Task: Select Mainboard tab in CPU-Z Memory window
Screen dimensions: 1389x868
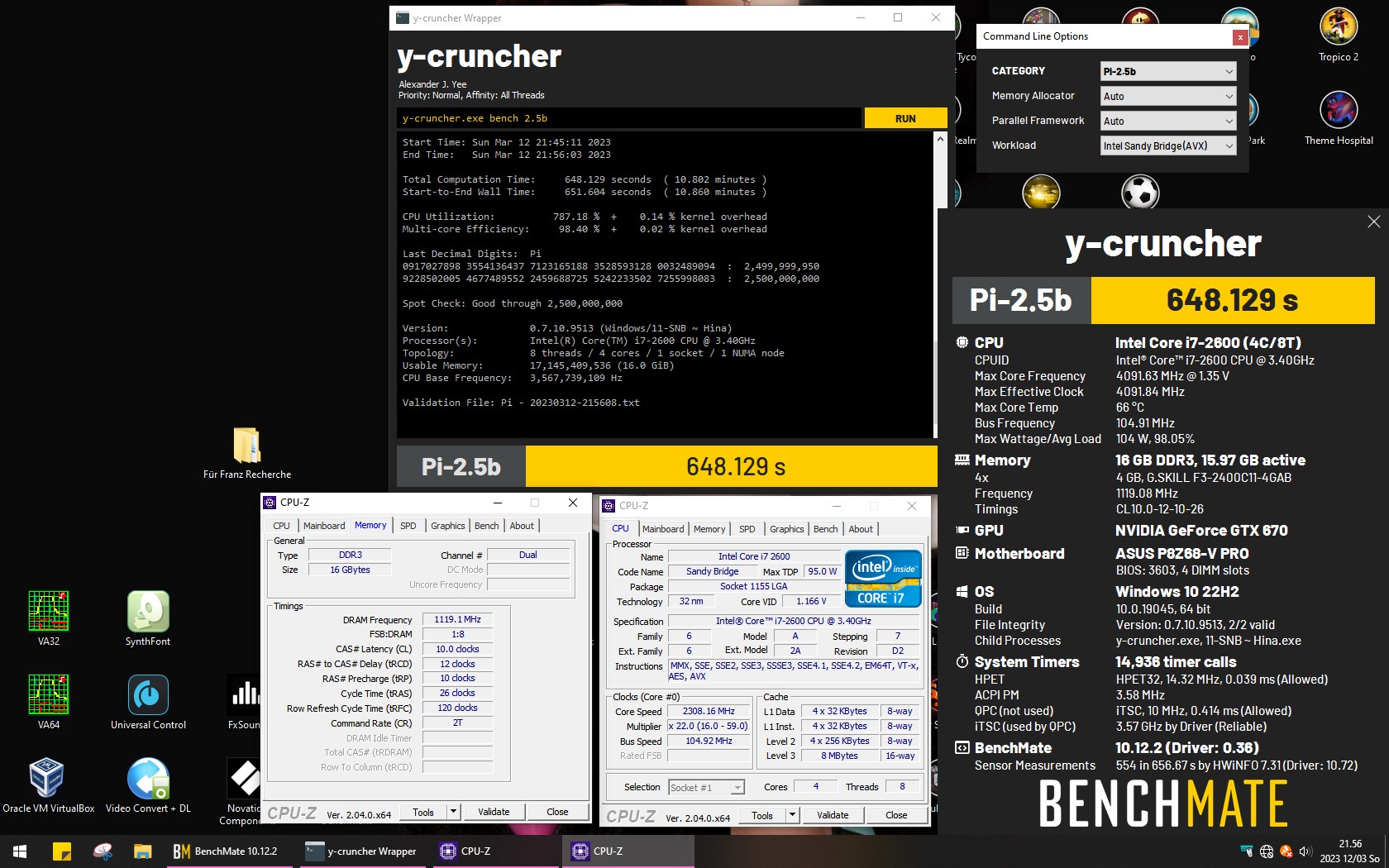Action: 324,526
